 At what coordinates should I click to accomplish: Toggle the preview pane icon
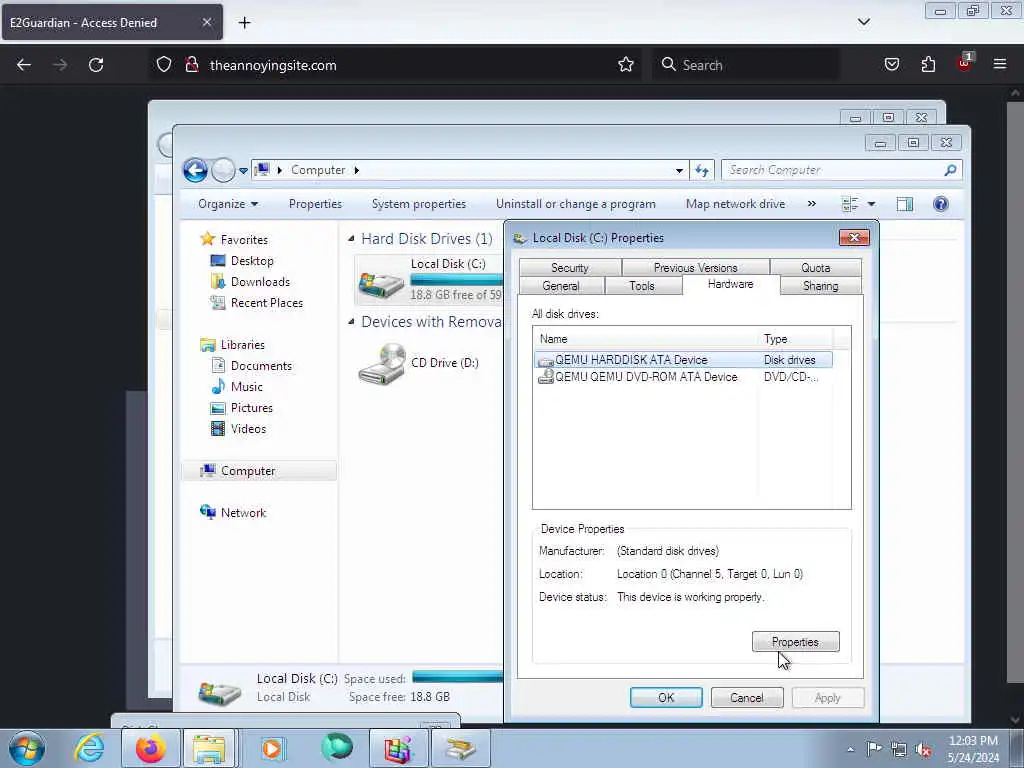(x=904, y=204)
